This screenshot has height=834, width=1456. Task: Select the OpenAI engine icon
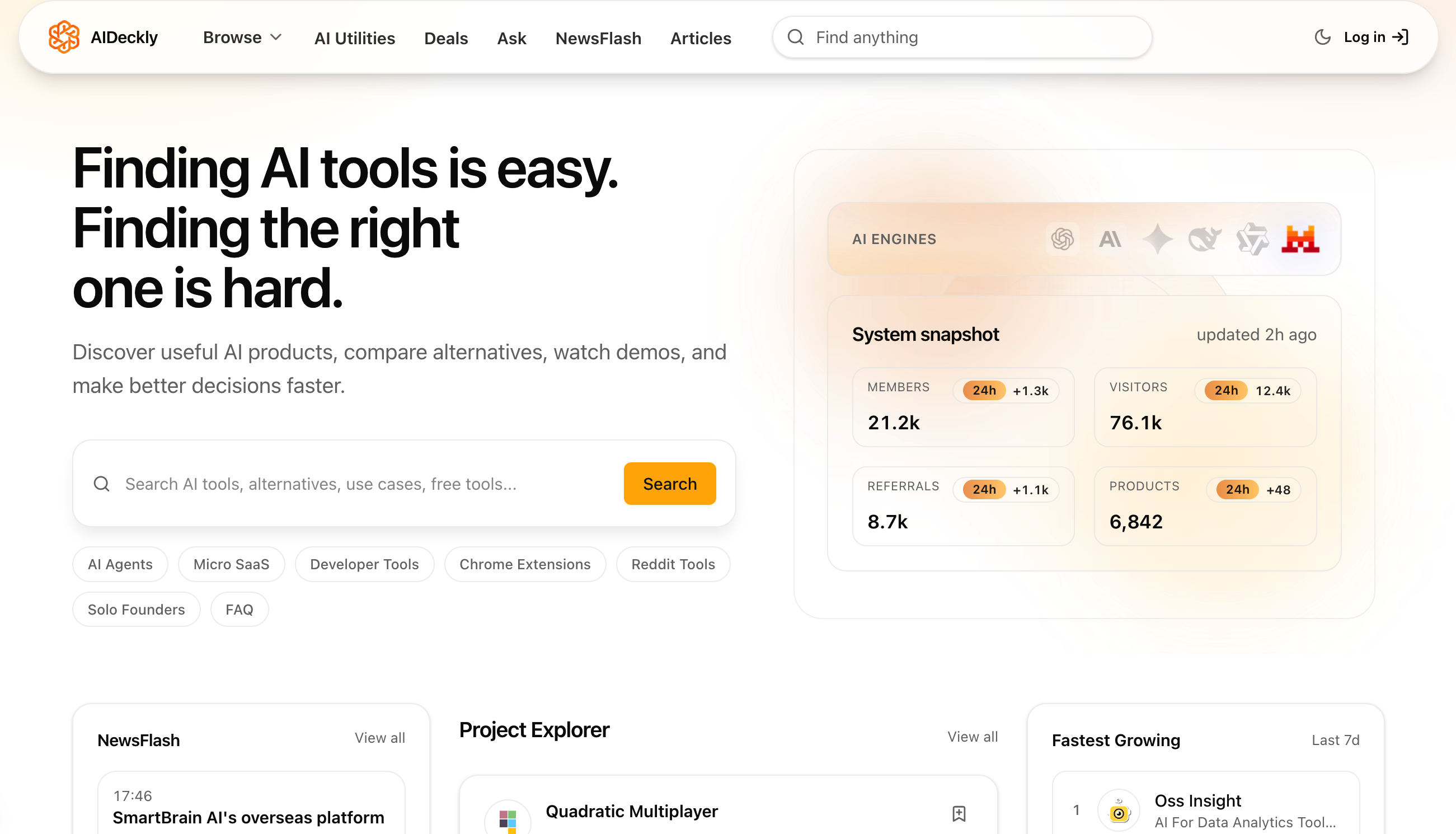click(x=1062, y=239)
